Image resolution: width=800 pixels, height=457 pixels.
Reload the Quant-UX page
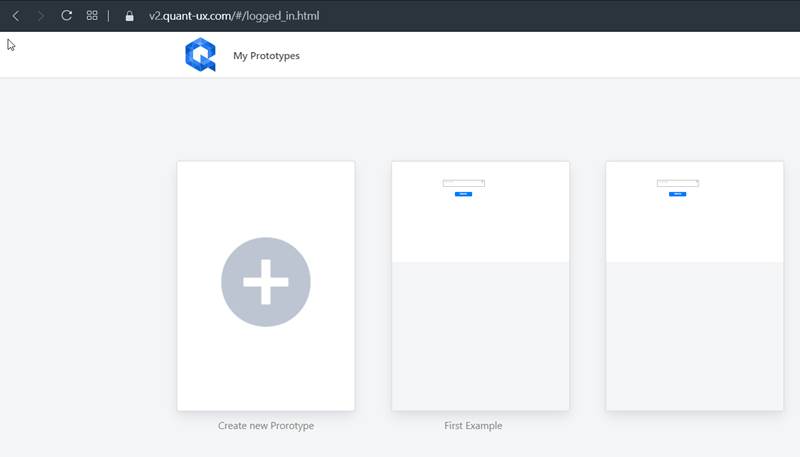tap(66, 16)
